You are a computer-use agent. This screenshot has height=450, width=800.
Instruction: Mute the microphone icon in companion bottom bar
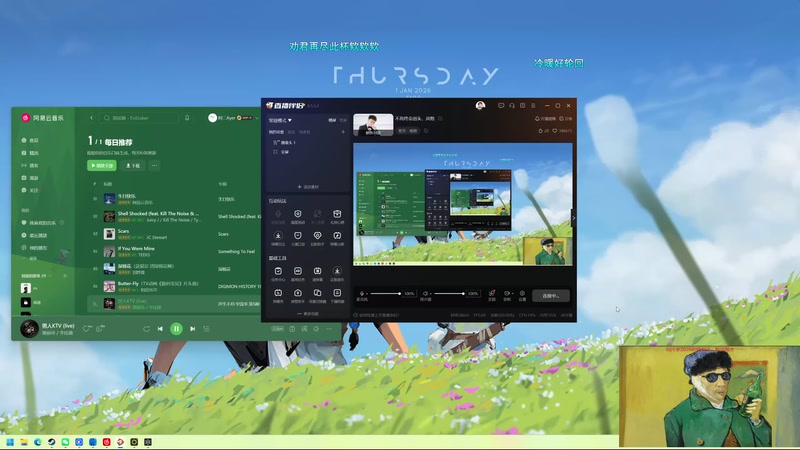coord(362,293)
